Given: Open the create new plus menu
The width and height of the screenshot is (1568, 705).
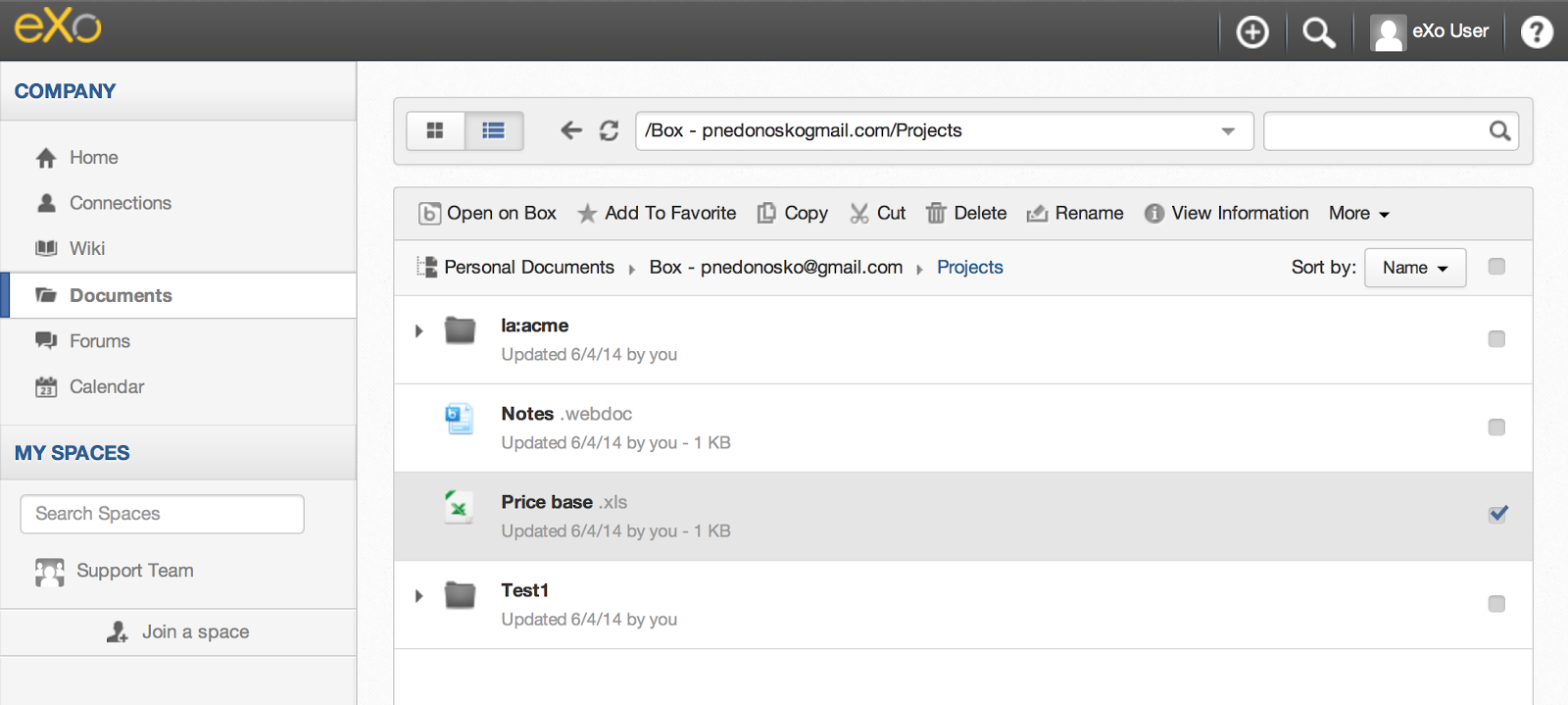Looking at the screenshot, I should tap(1252, 32).
